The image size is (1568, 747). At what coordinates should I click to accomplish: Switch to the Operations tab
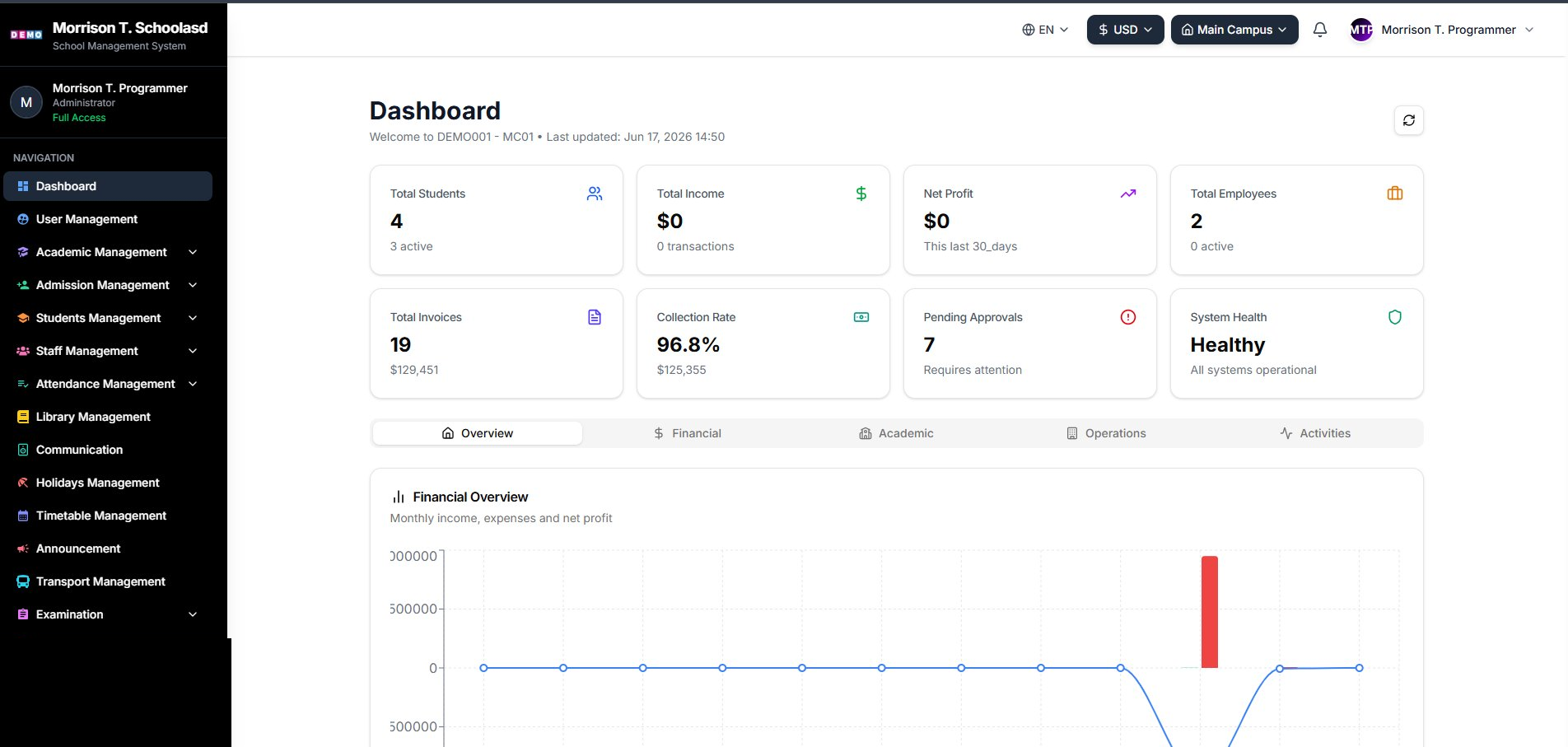(x=1106, y=433)
